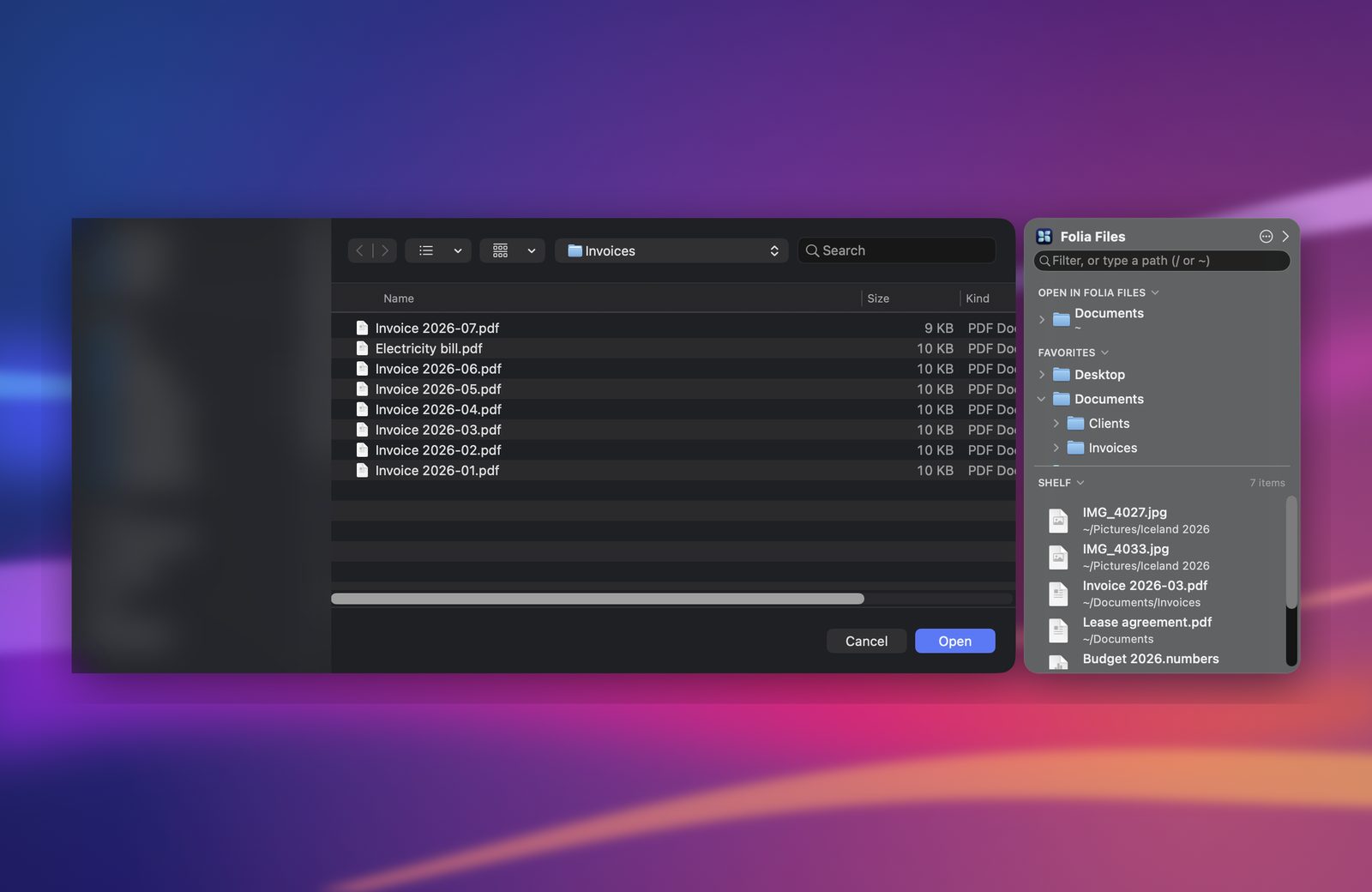
Task: Collapse Folia Files panel with right chevron
Action: tap(1285, 237)
